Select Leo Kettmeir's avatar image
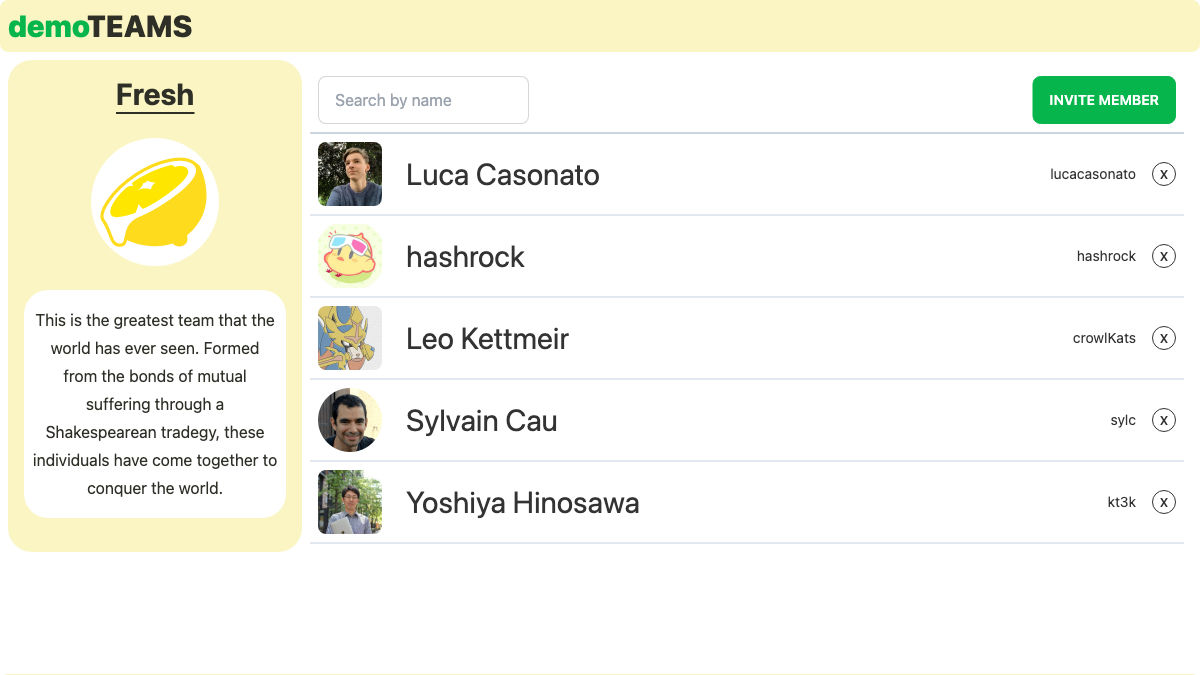 point(350,338)
